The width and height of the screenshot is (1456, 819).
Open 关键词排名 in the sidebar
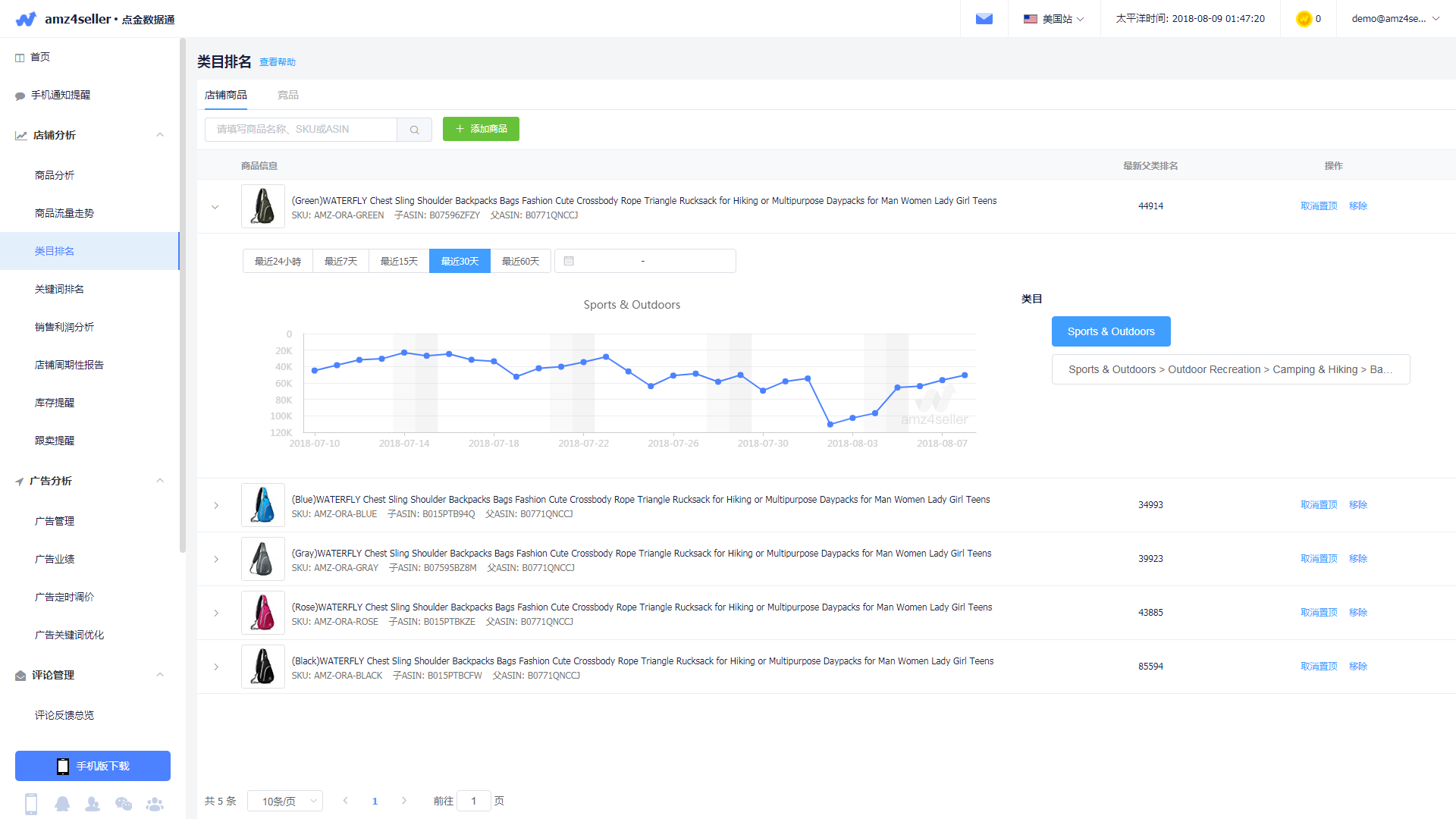(x=59, y=289)
